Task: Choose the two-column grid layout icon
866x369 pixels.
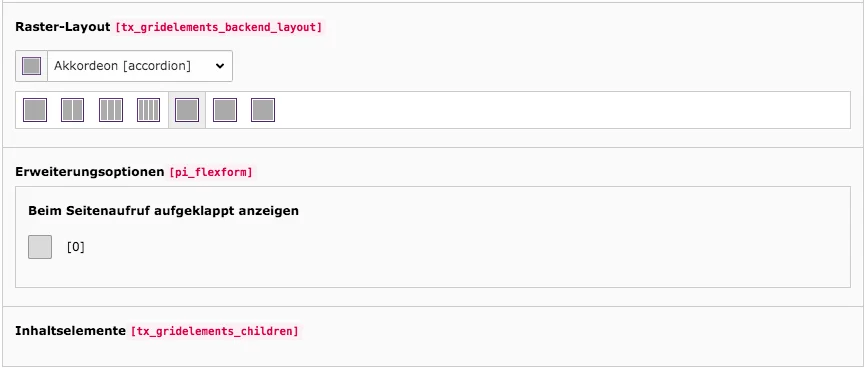Action: (x=72, y=110)
